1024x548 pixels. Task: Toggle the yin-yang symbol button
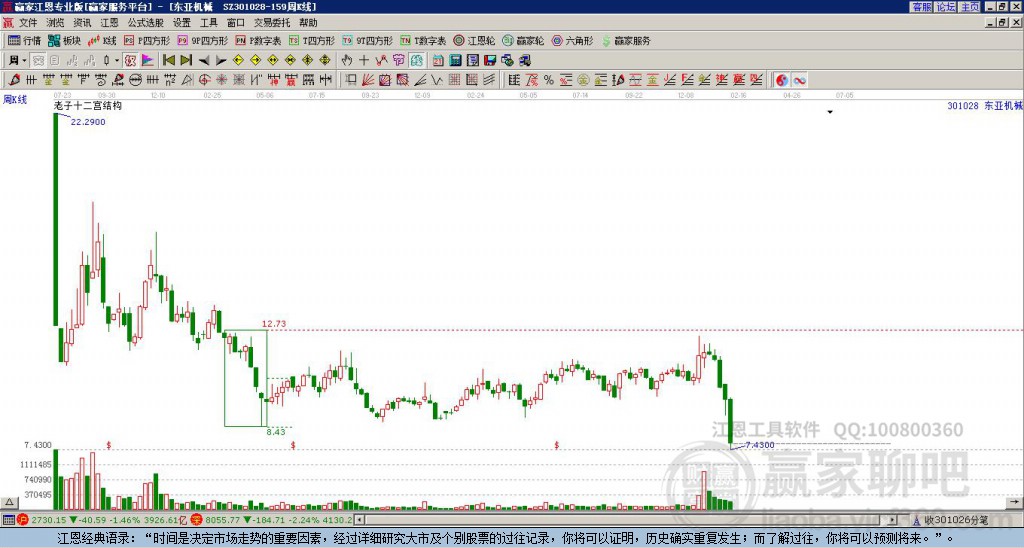[782, 80]
